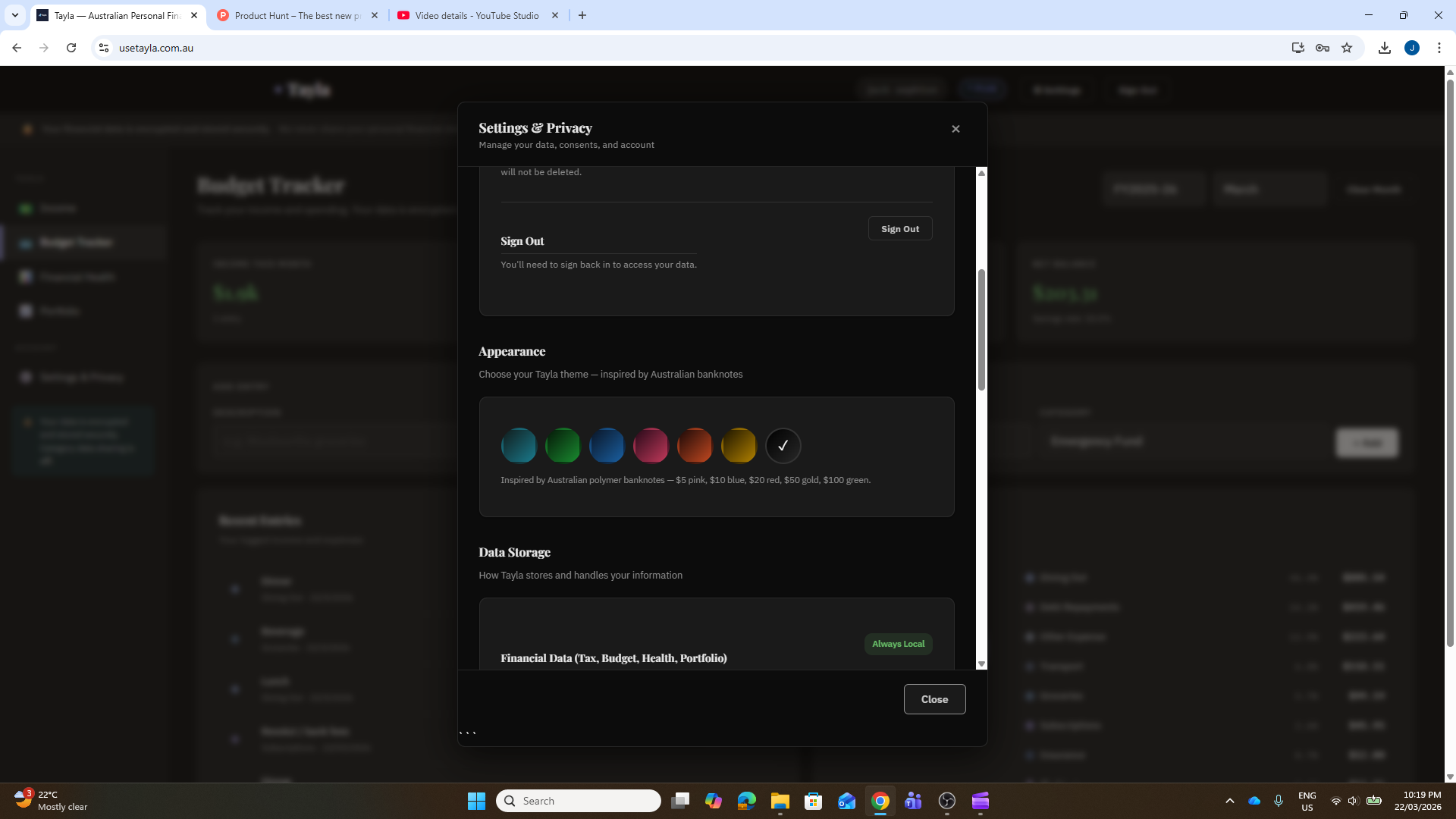
Task: Pick the pink $5 theme swatch
Action: click(x=651, y=445)
